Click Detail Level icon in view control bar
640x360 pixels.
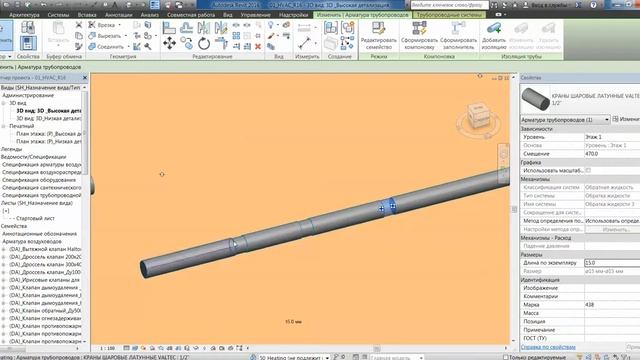[x=127, y=348]
